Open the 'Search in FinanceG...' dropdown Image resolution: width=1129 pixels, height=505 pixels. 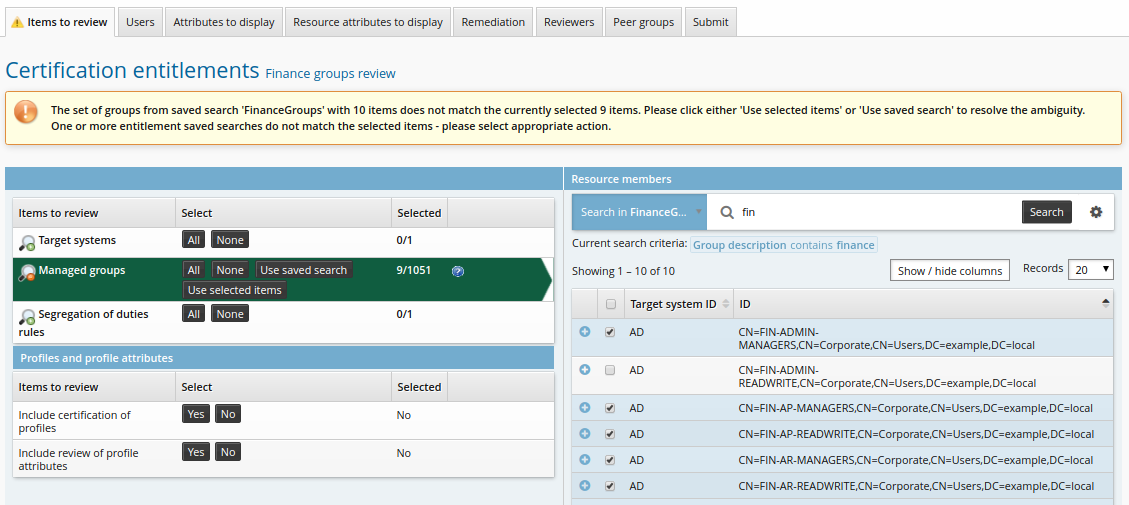click(x=639, y=212)
